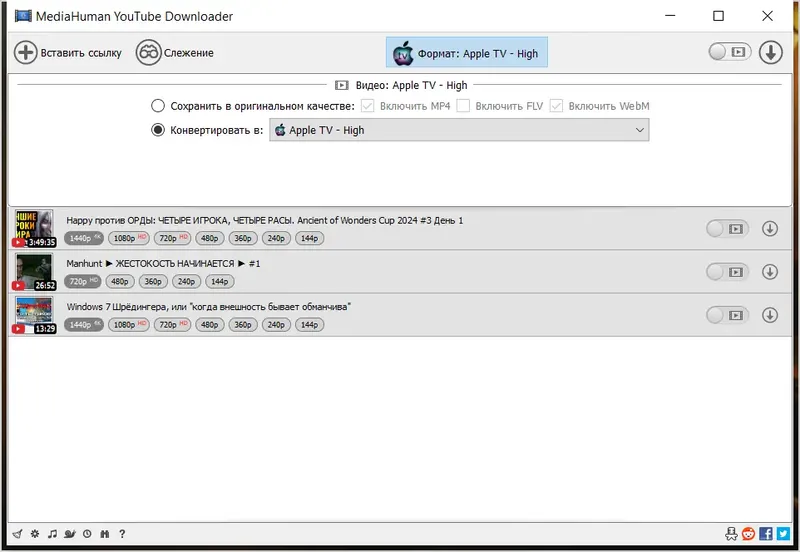Open the Reddit icon link
This screenshot has width=800, height=552.
click(748, 534)
